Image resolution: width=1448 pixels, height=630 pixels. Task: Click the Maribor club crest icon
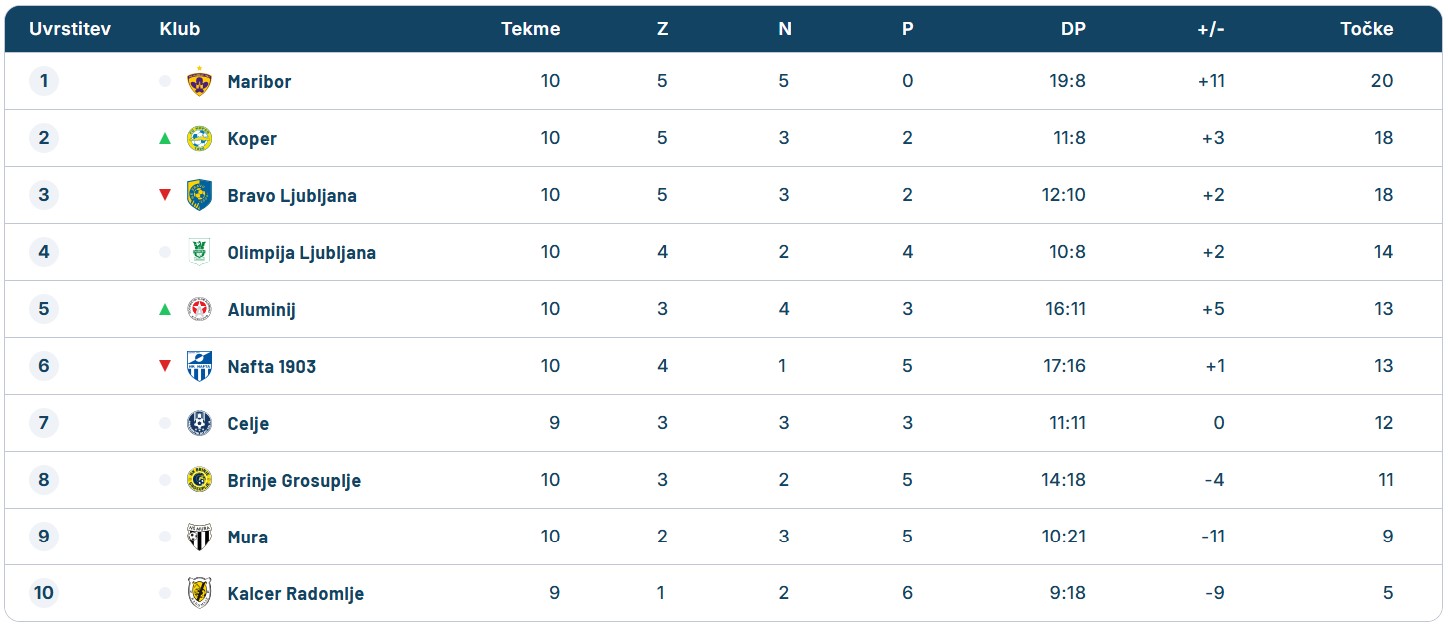pyautogui.click(x=200, y=81)
